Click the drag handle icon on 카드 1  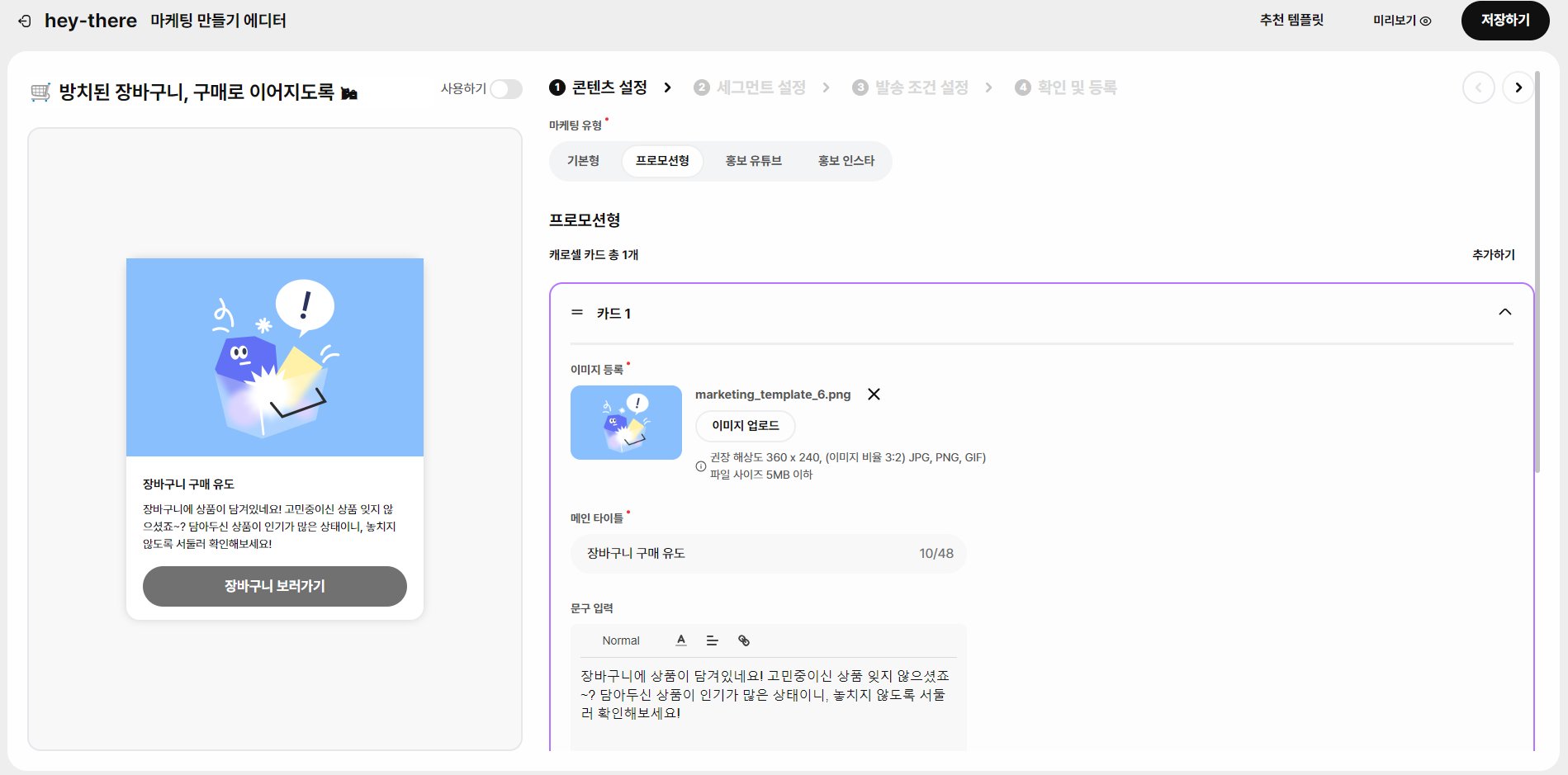coord(577,313)
